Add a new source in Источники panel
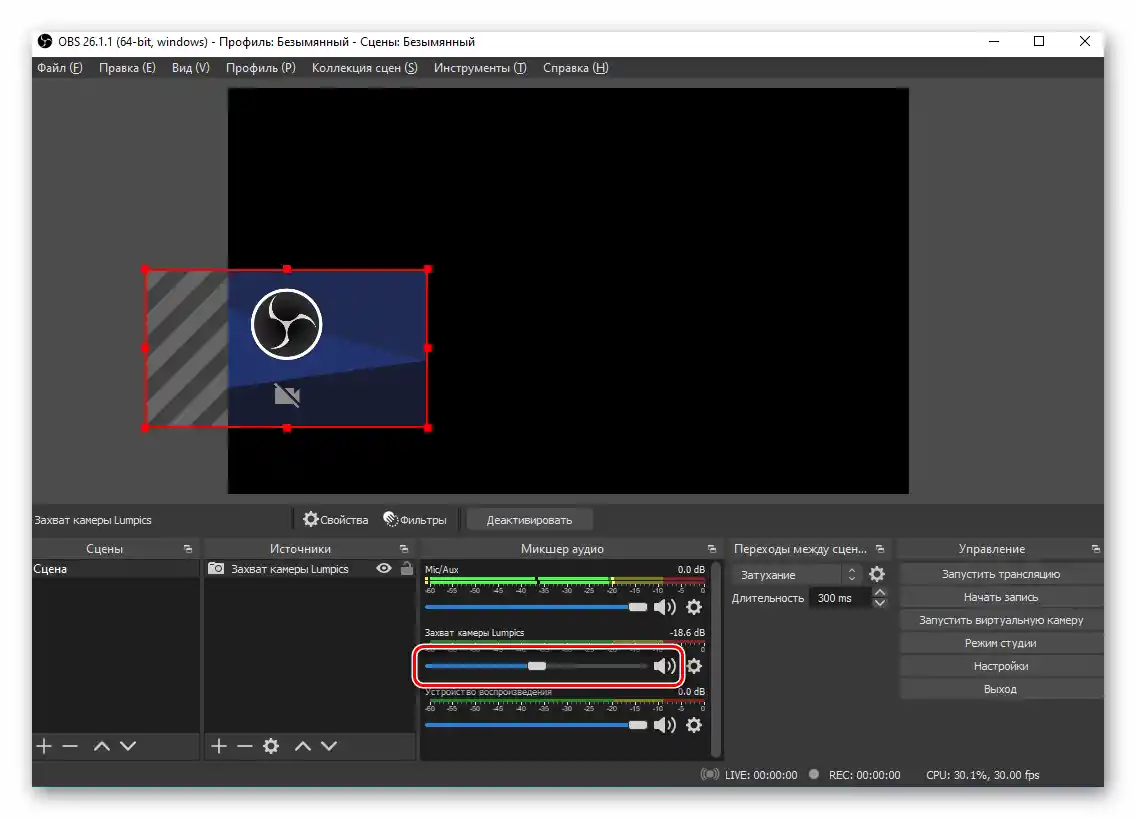The image size is (1136, 819). tap(219, 746)
